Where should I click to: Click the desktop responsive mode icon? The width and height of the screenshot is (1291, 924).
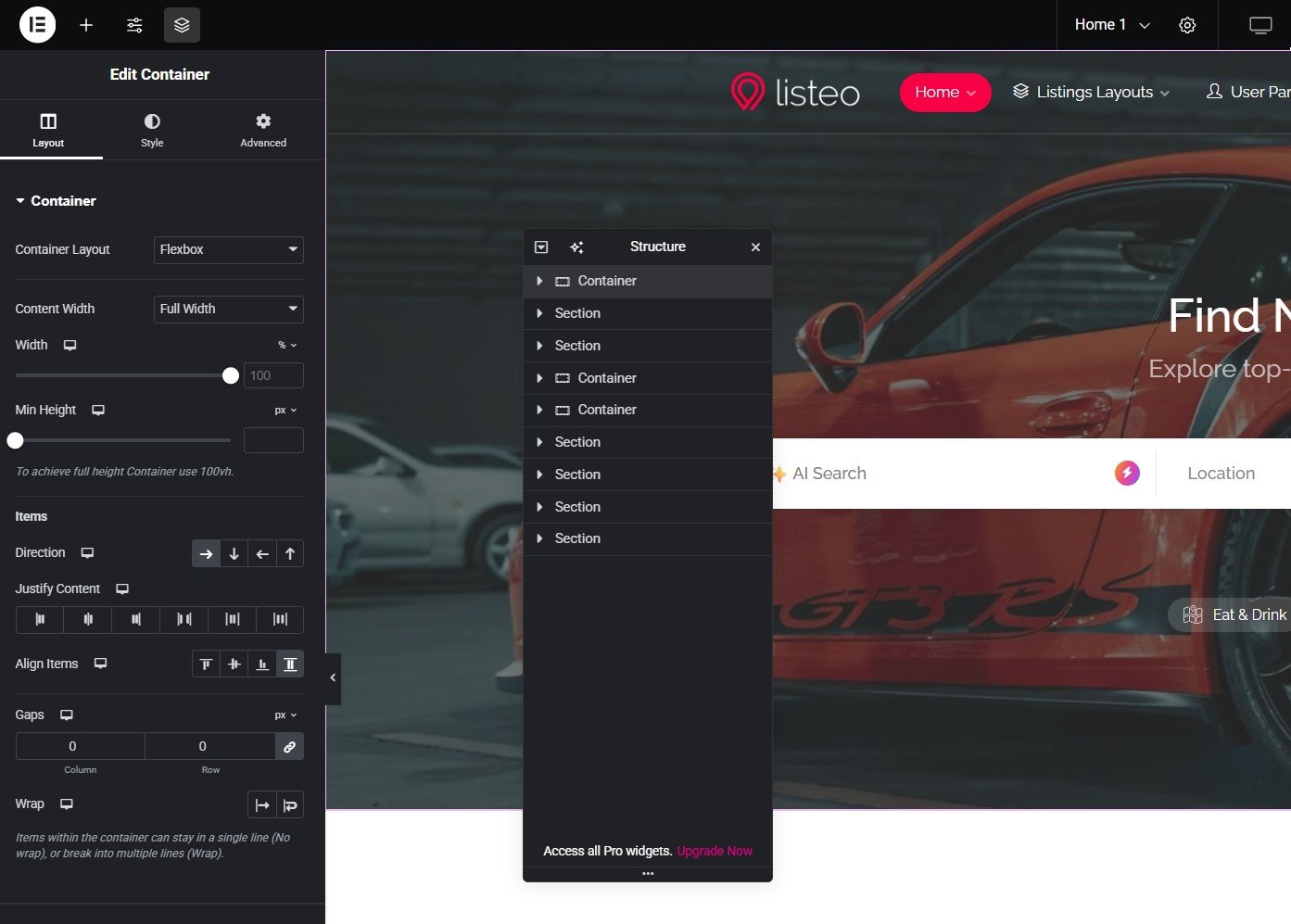pos(1260,25)
